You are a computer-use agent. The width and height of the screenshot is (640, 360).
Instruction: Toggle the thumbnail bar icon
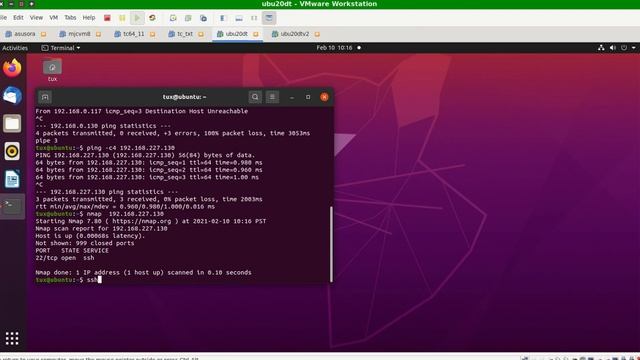click(x=239, y=18)
